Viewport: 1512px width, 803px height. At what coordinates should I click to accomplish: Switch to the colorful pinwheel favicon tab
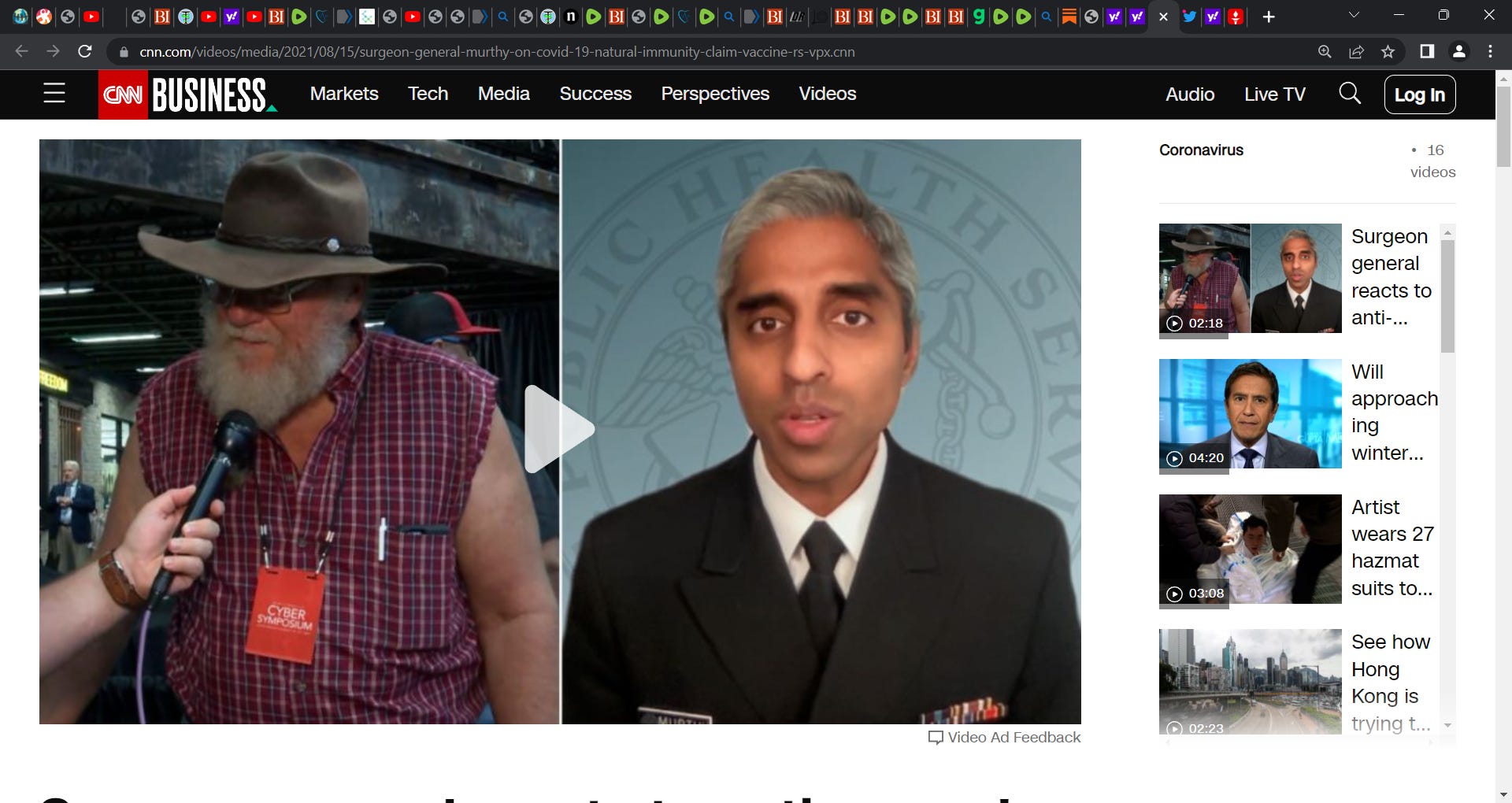(x=44, y=17)
